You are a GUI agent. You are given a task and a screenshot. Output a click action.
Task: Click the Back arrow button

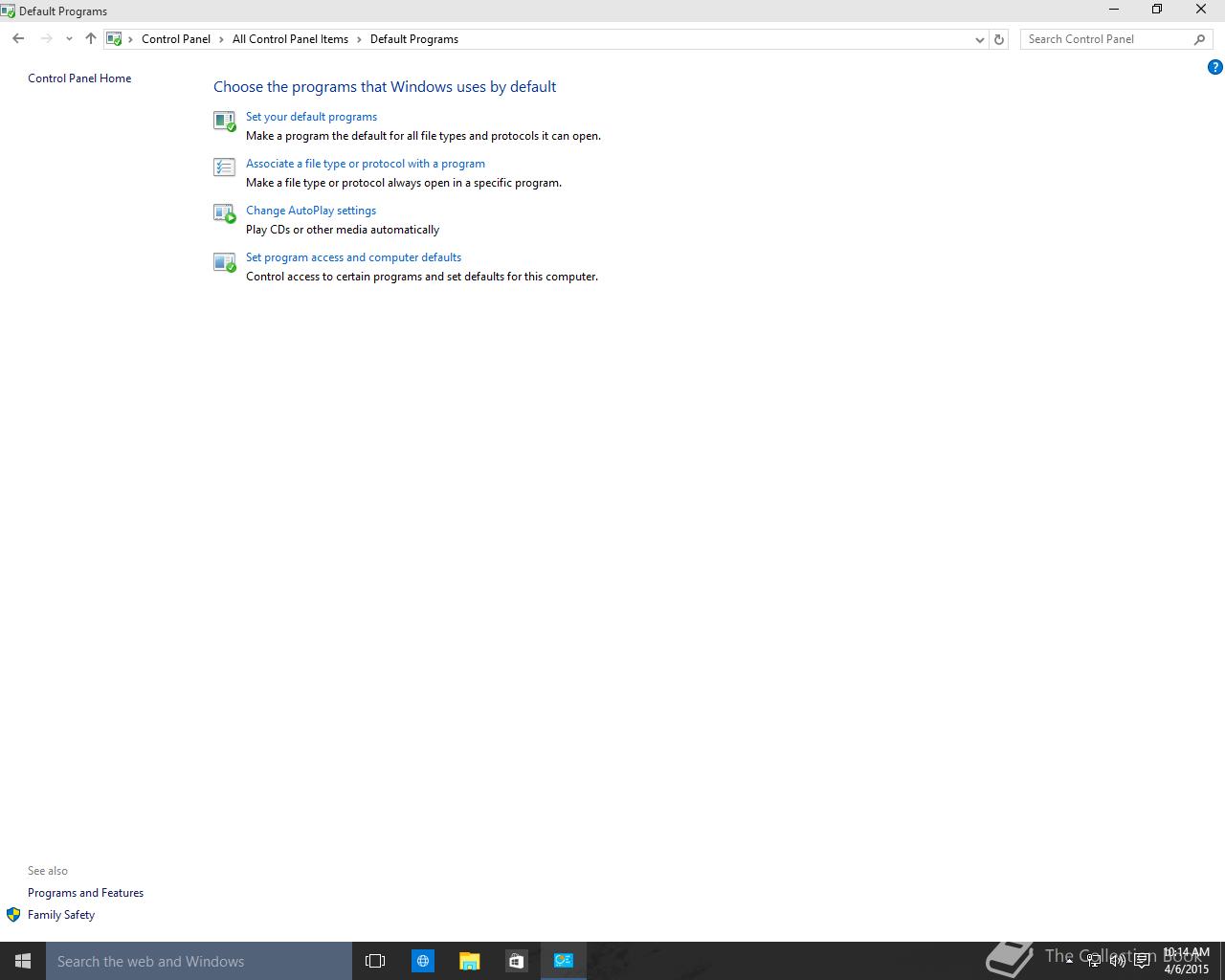click(x=18, y=39)
